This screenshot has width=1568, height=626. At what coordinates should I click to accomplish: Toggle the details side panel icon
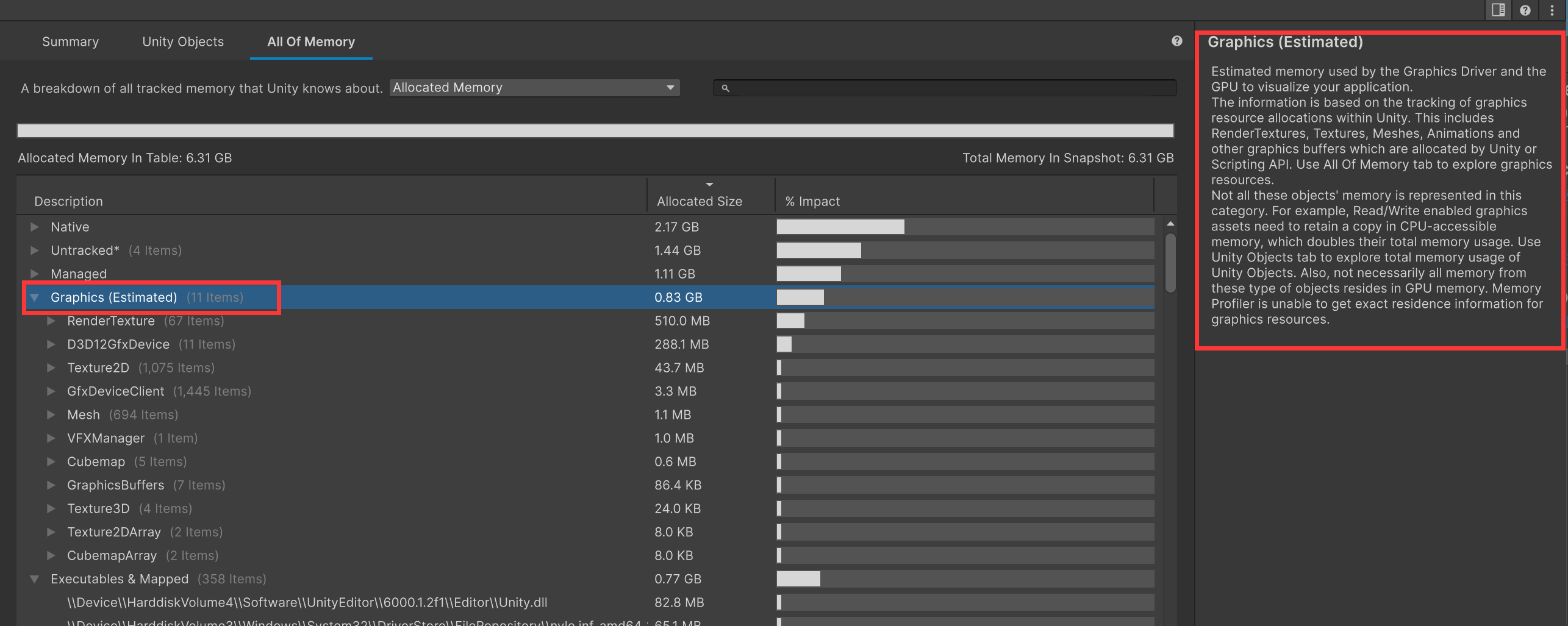point(1498,10)
